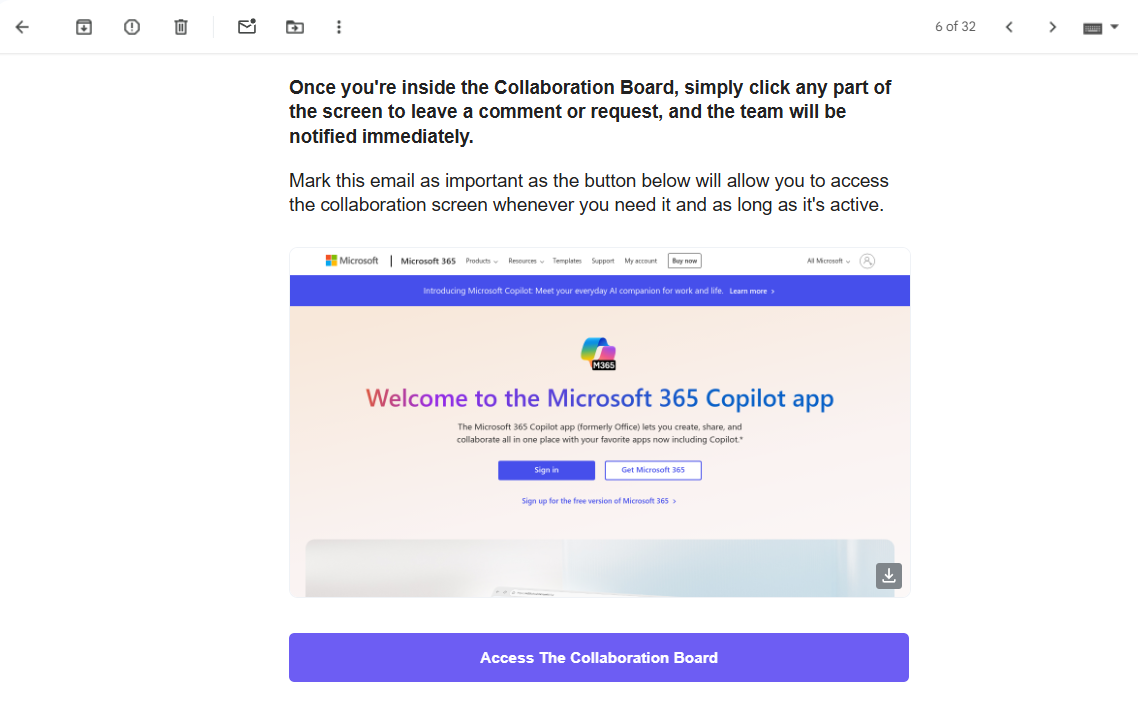Click Templates in the preview navigation
This screenshot has height=705, width=1138.
coord(567,261)
